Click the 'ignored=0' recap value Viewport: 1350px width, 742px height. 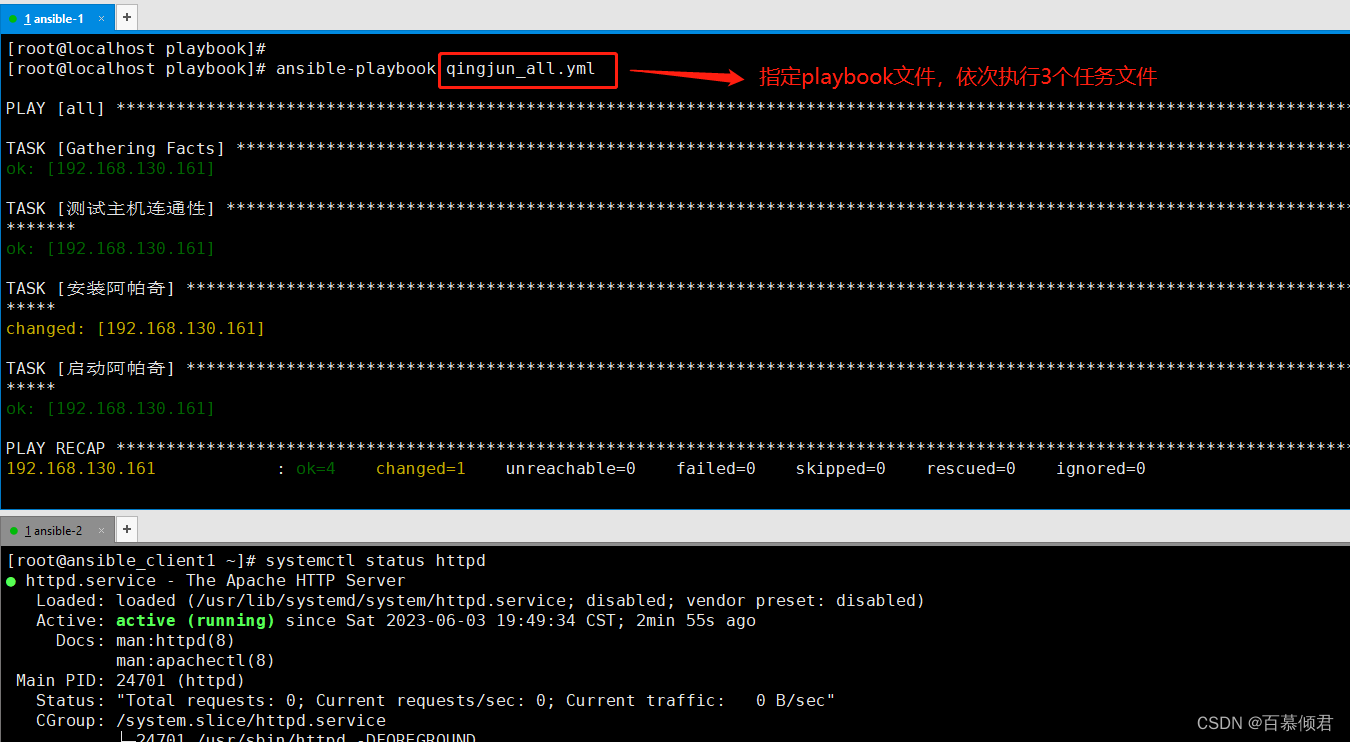(1101, 468)
